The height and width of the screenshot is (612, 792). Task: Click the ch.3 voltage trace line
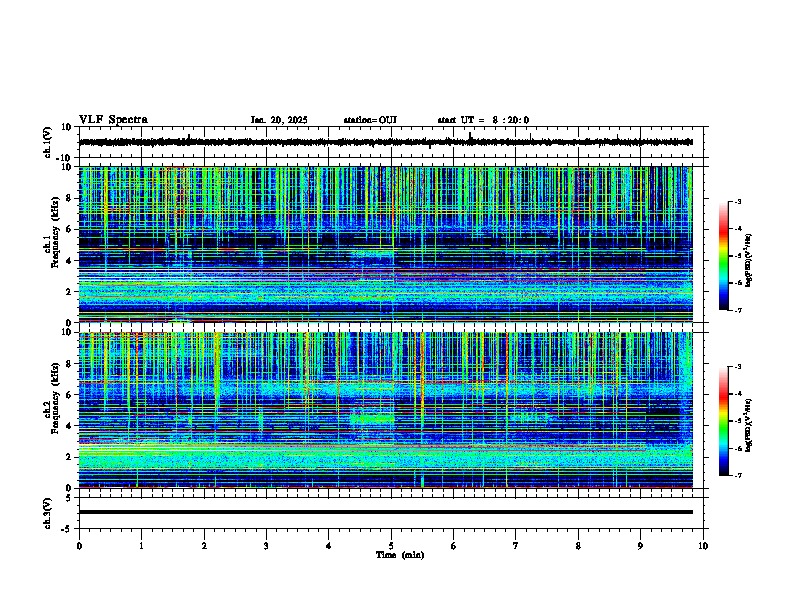385,512
